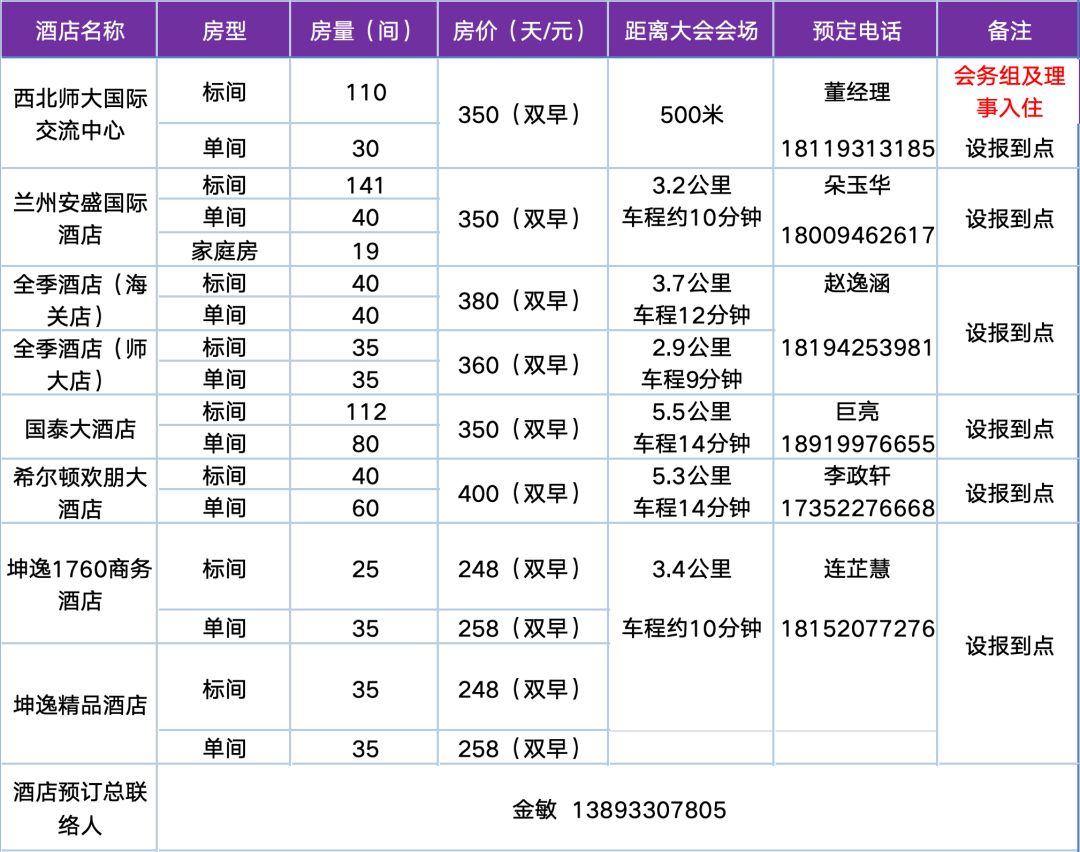
Task: Click the distance 3.7公里
Action: click(x=691, y=283)
